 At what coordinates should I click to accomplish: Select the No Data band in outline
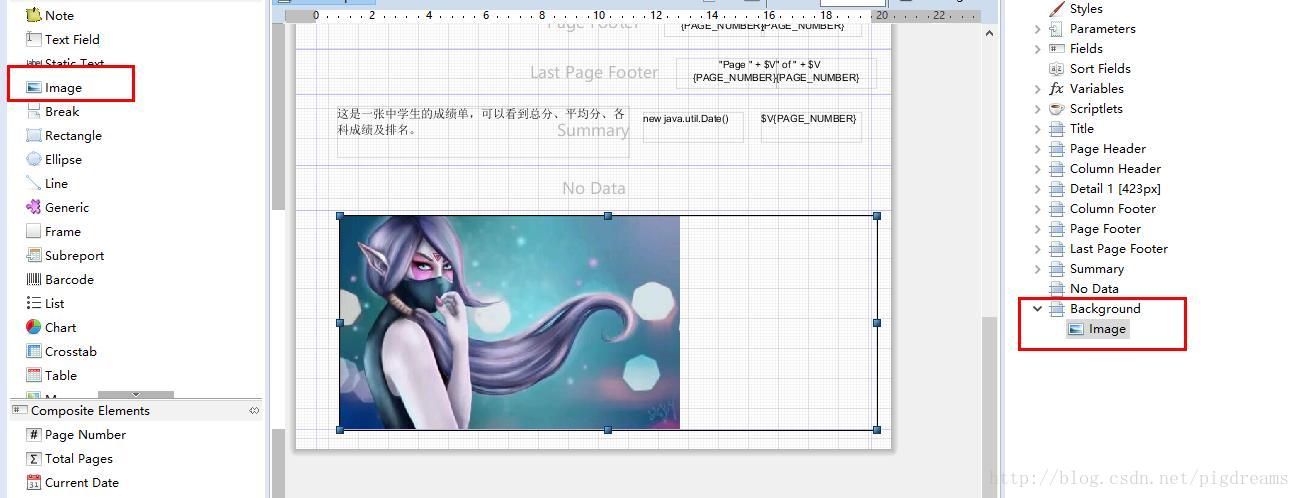click(x=1084, y=288)
